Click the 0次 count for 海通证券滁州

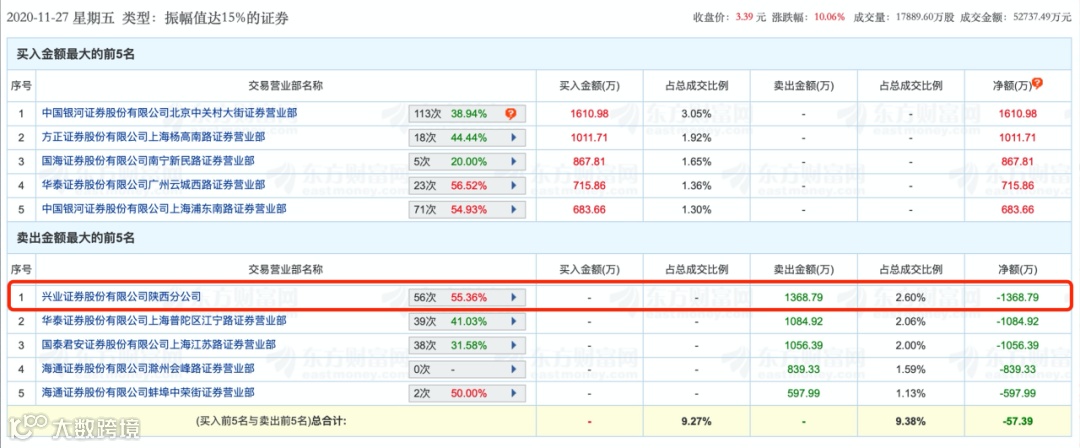pyautogui.click(x=422, y=369)
